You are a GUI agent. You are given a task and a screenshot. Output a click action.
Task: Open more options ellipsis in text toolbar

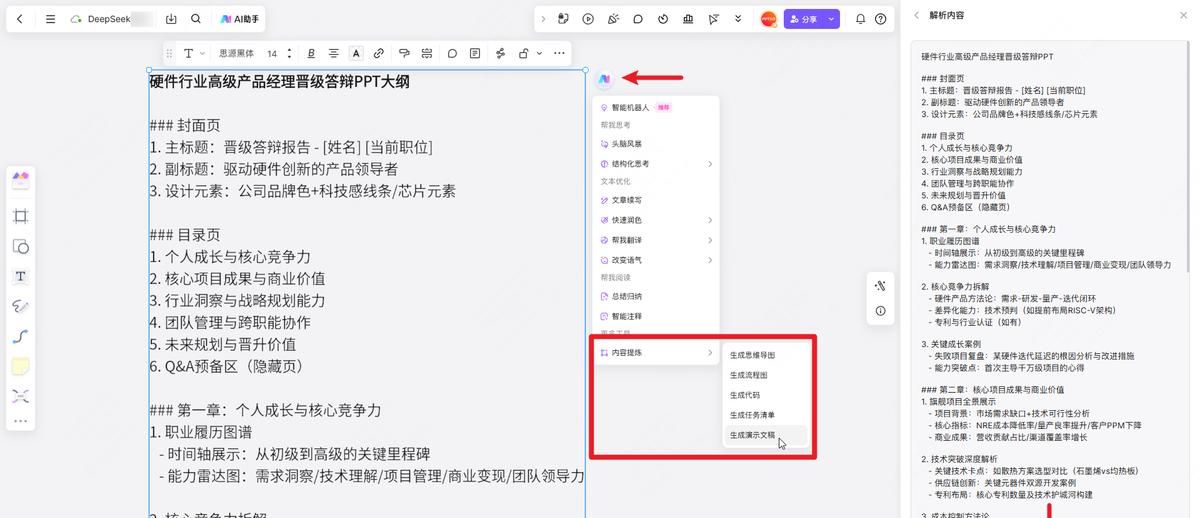pos(559,53)
